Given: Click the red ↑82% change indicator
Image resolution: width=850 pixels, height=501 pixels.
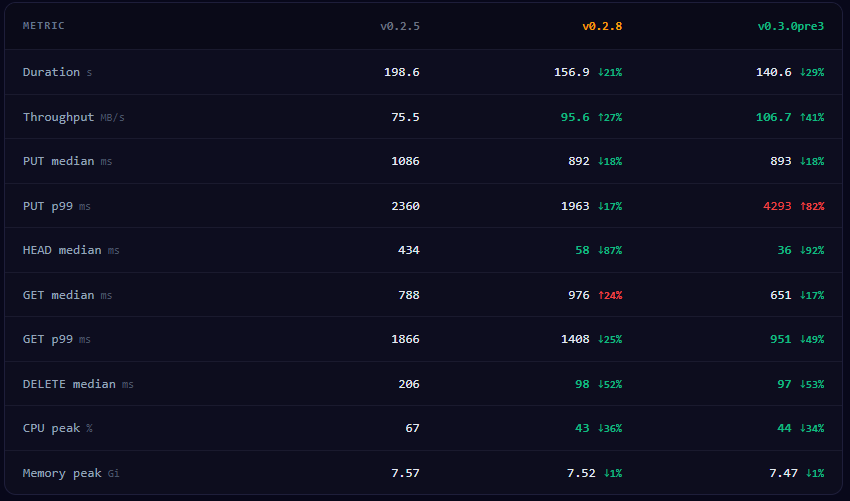Looking at the screenshot, I should click(811, 206).
